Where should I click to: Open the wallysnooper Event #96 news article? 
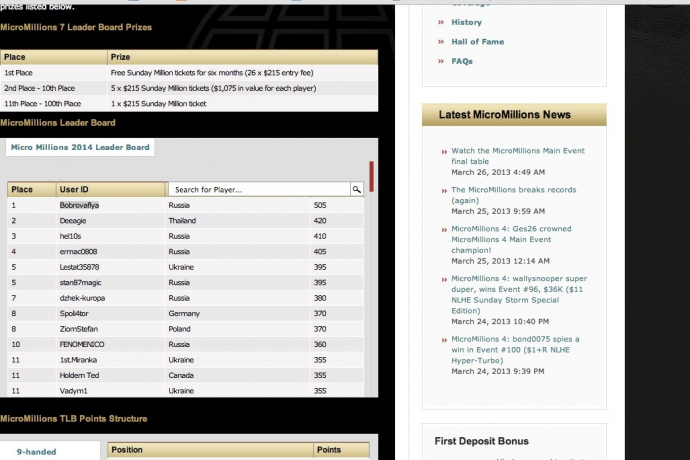click(519, 294)
